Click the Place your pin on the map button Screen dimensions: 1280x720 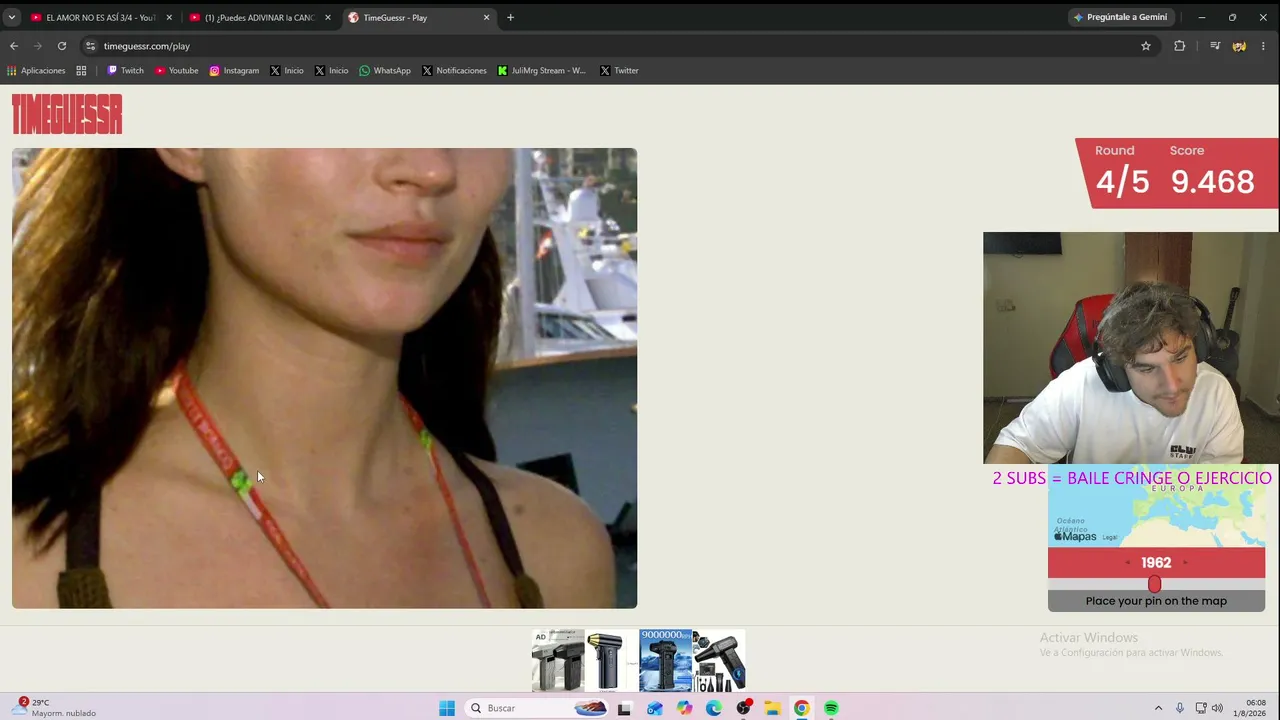click(x=1156, y=601)
